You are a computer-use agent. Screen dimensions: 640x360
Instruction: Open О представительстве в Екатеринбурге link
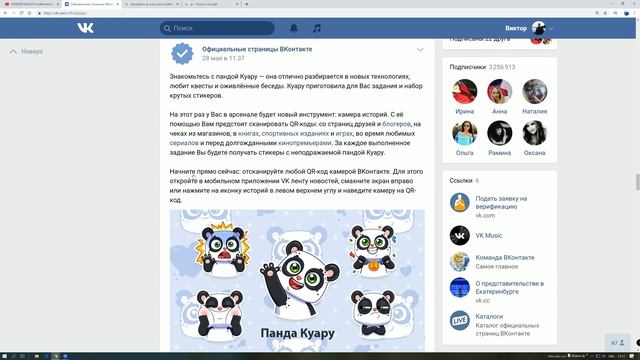click(x=509, y=287)
